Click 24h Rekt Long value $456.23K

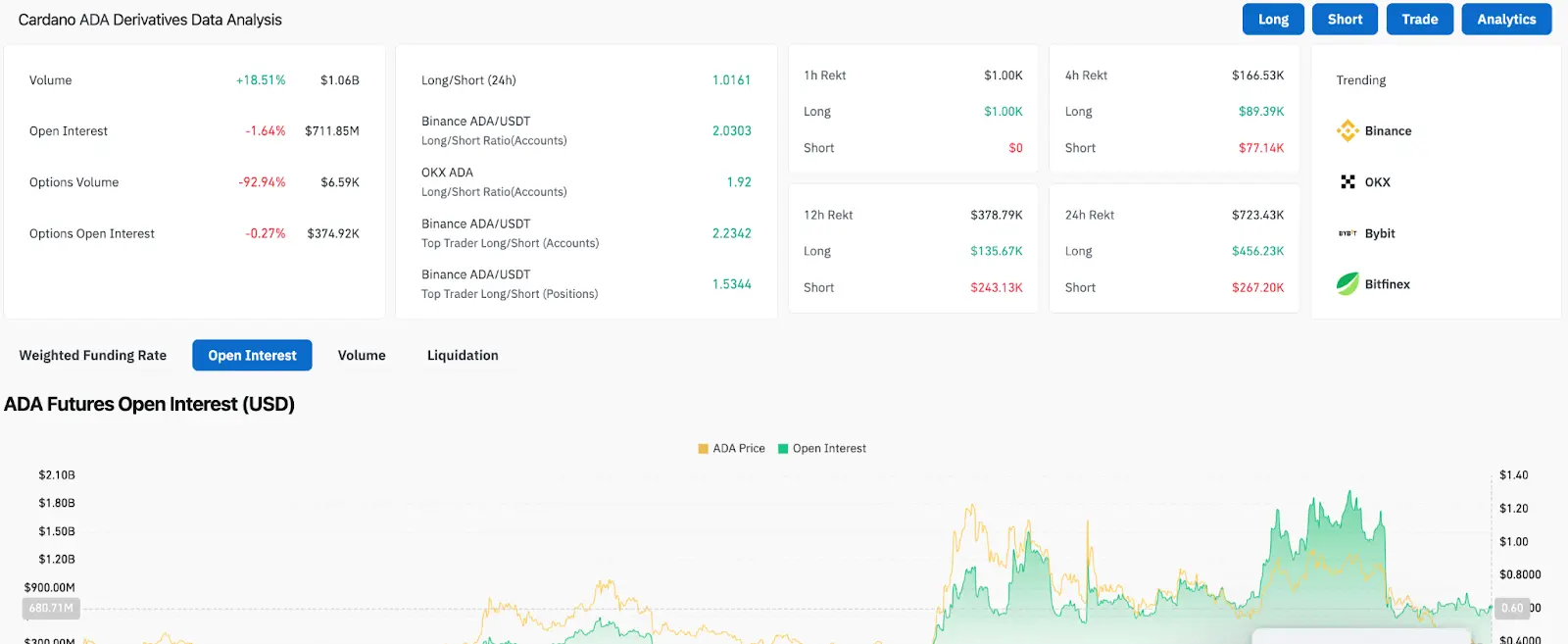pyautogui.click(x=1258, y=251)
